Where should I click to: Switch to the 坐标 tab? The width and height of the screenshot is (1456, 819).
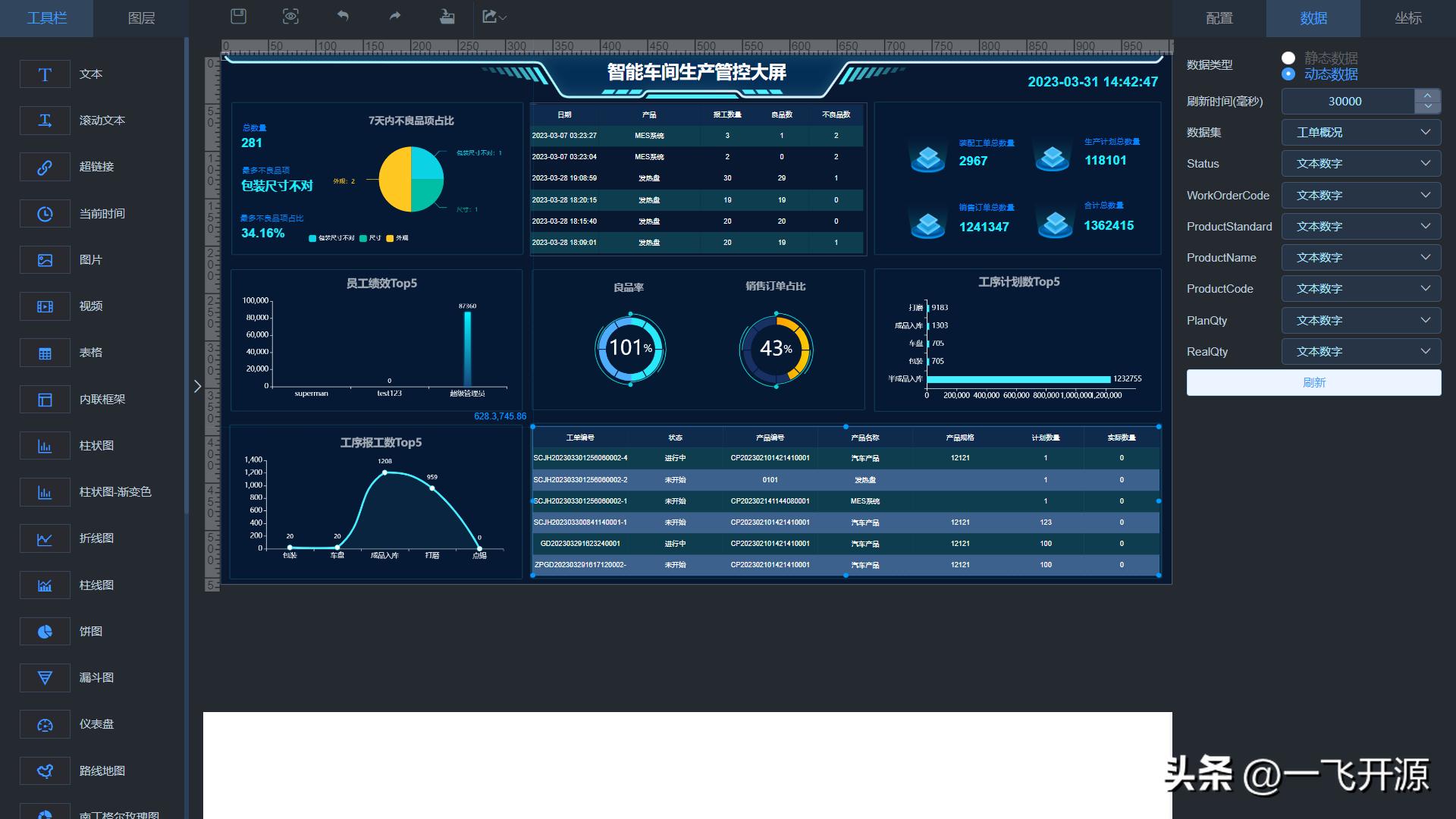1409,18
